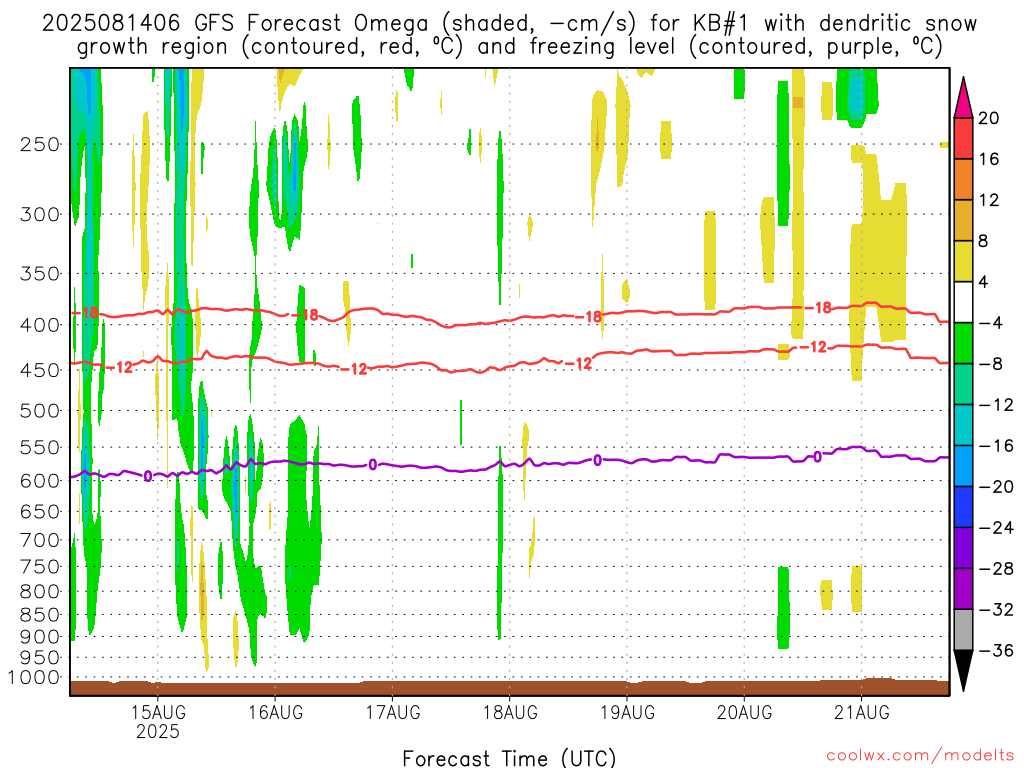Select the purple -28 to -24 colorbar segment
The width and height of the screenshot is (1024, 768).
coord(963,548)
